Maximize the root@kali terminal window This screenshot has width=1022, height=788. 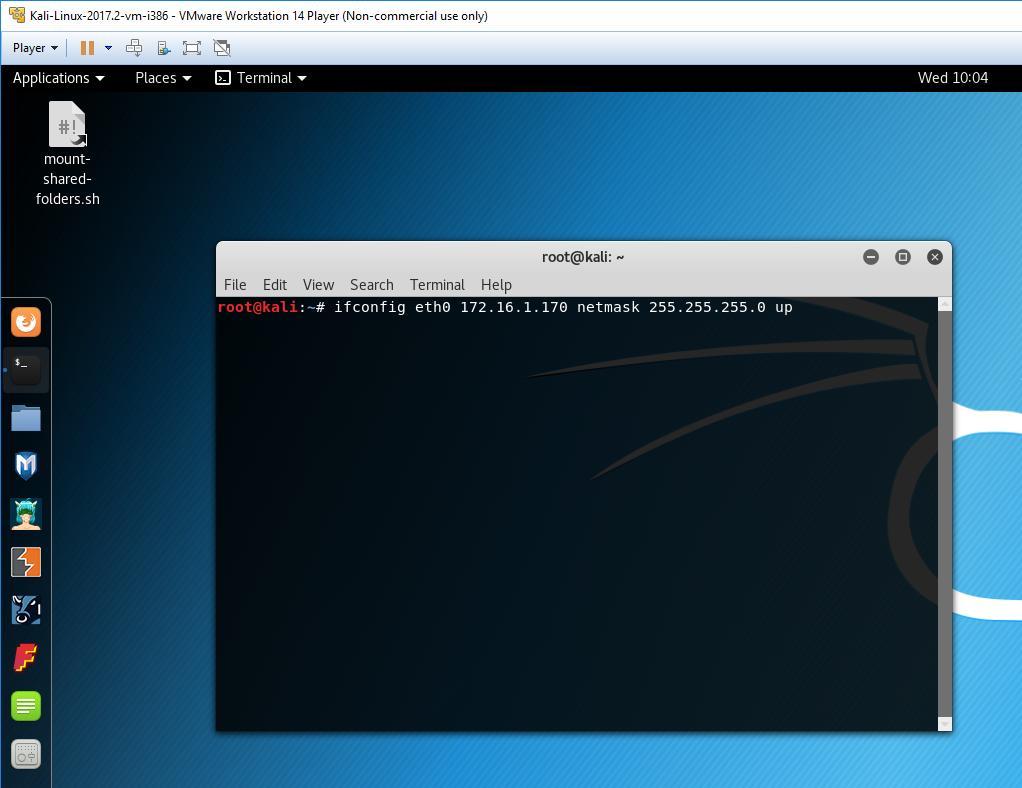903,257
